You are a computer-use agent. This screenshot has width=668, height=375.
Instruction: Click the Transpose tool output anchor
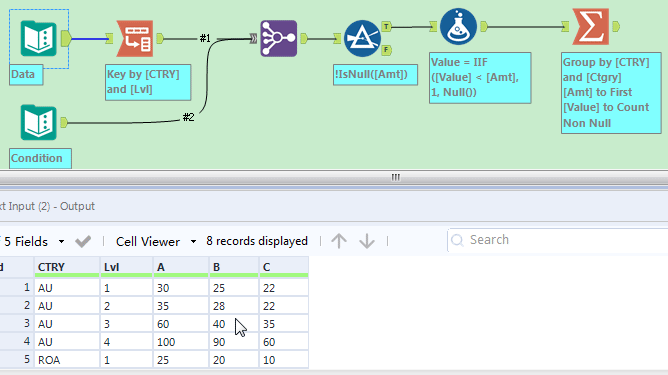tap(160, 39)
